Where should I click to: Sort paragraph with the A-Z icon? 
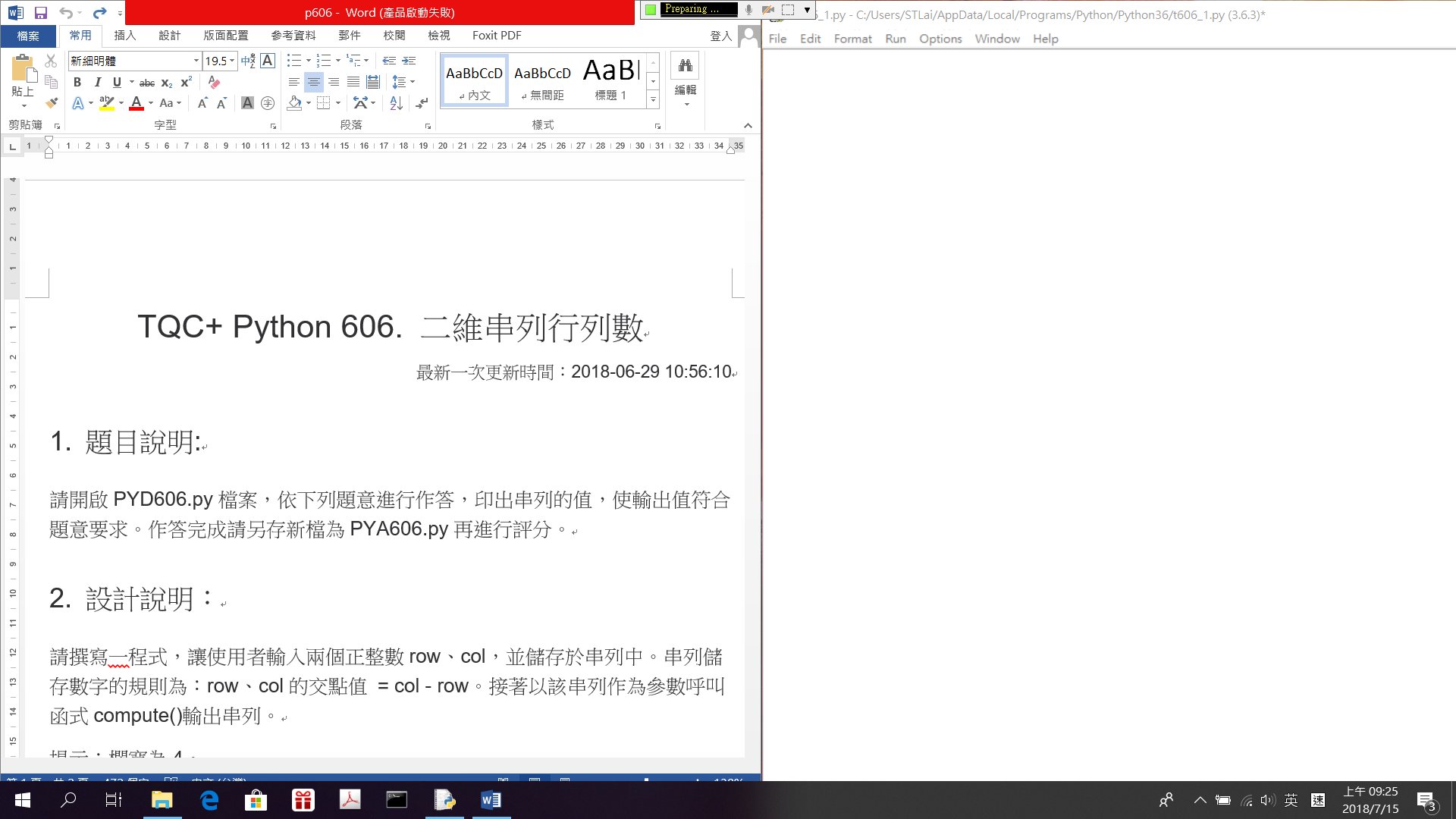coord(396,103)
